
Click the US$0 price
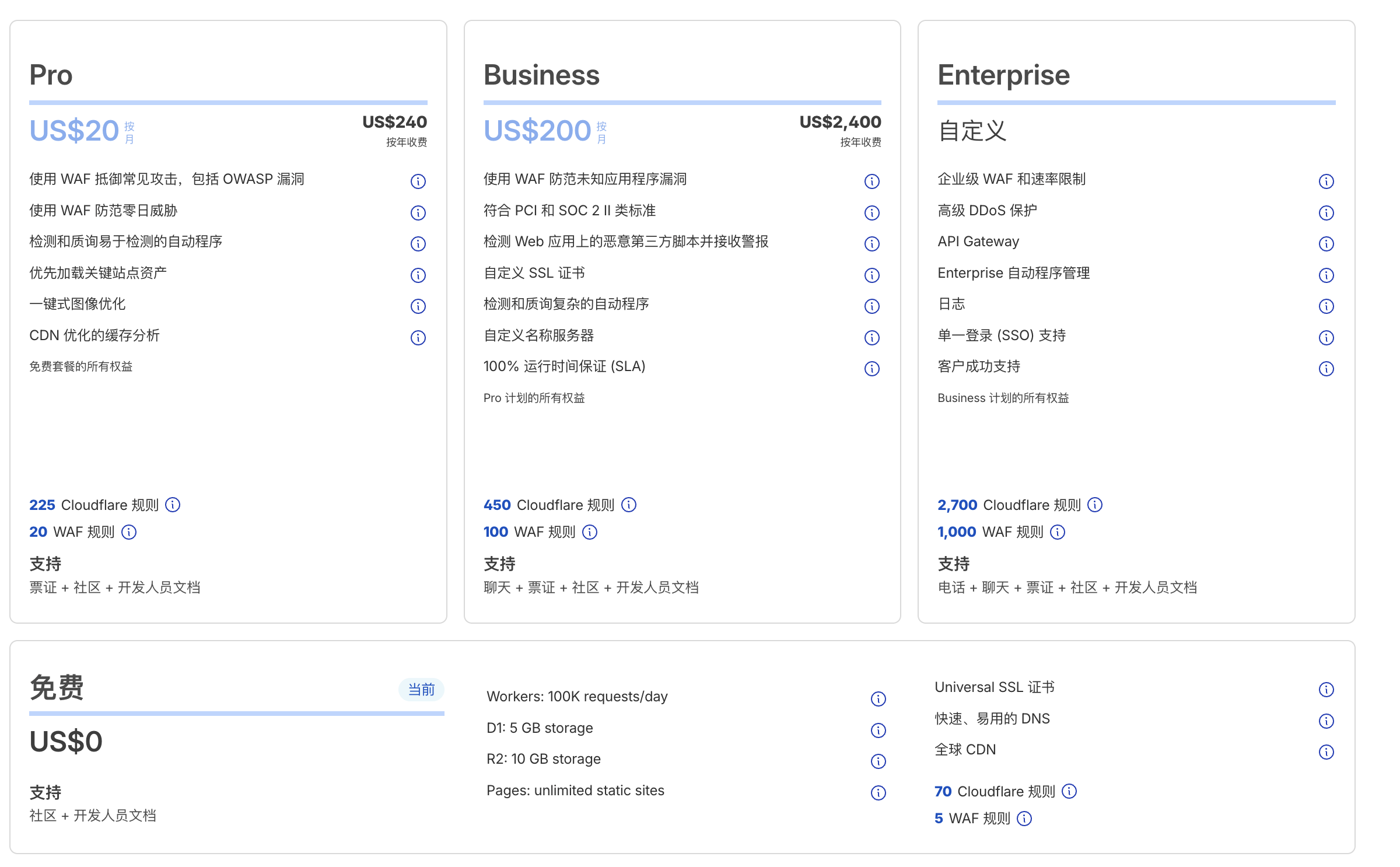tap(66, 742)
